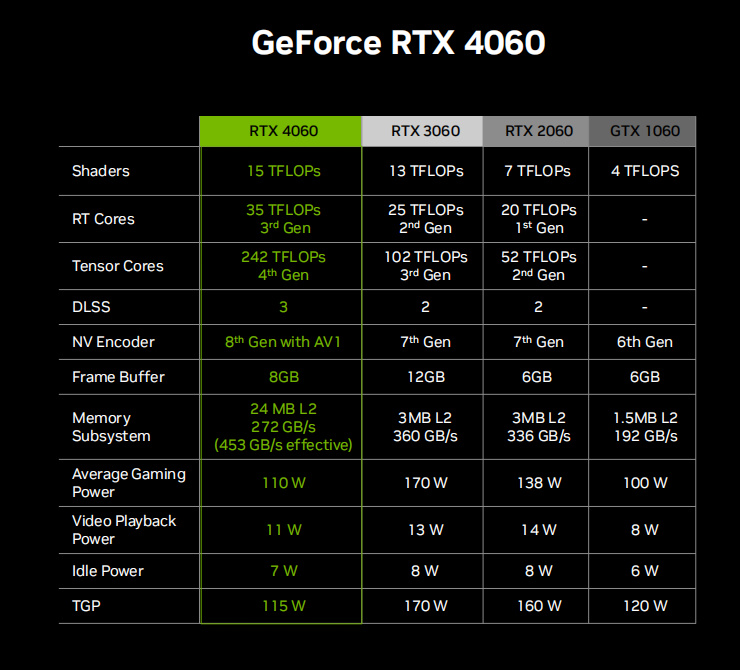This screenshot has width=740, height=670.
Task: Click the RT Cores row label
Action: [103, 219]
